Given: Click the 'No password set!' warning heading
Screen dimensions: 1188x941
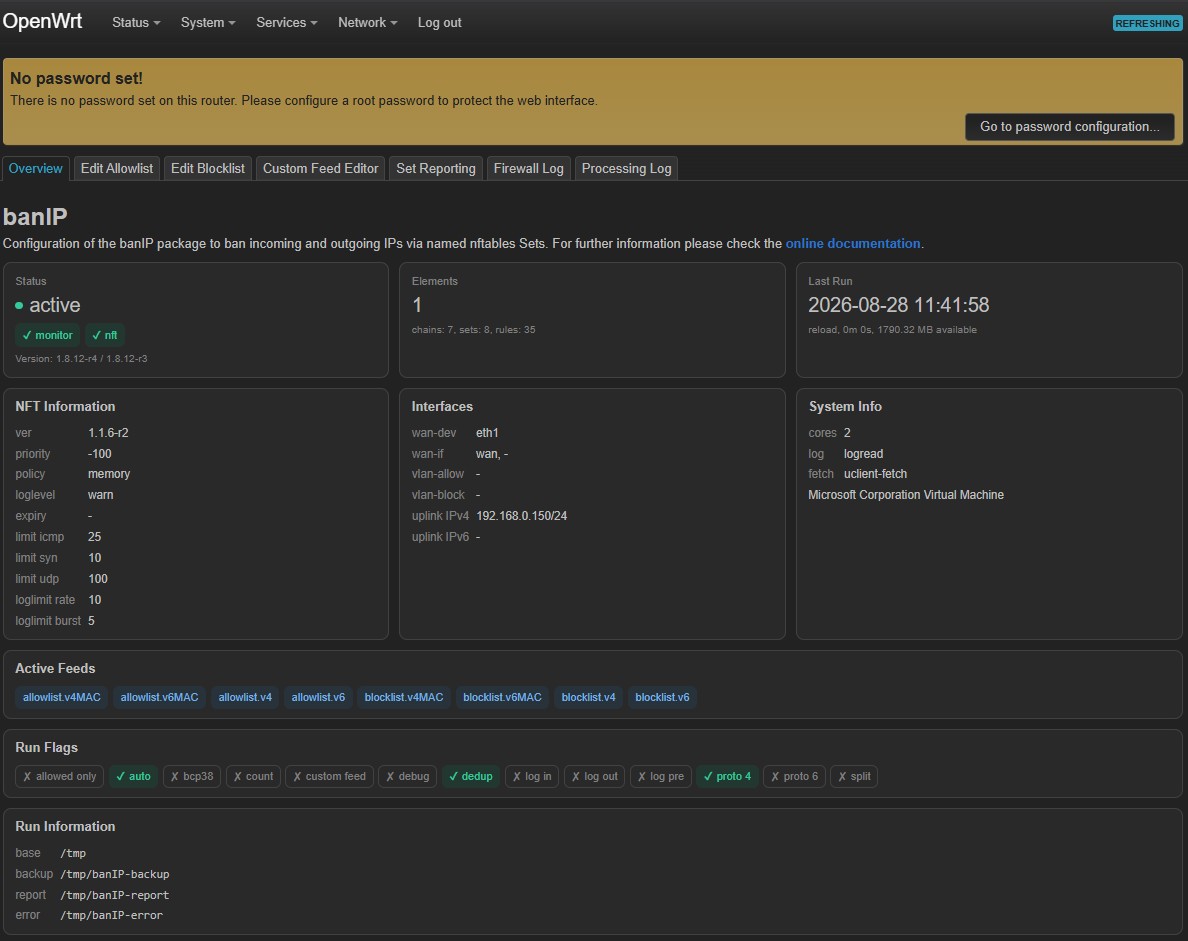Looking at the screenshot, I should click(76, 78).
